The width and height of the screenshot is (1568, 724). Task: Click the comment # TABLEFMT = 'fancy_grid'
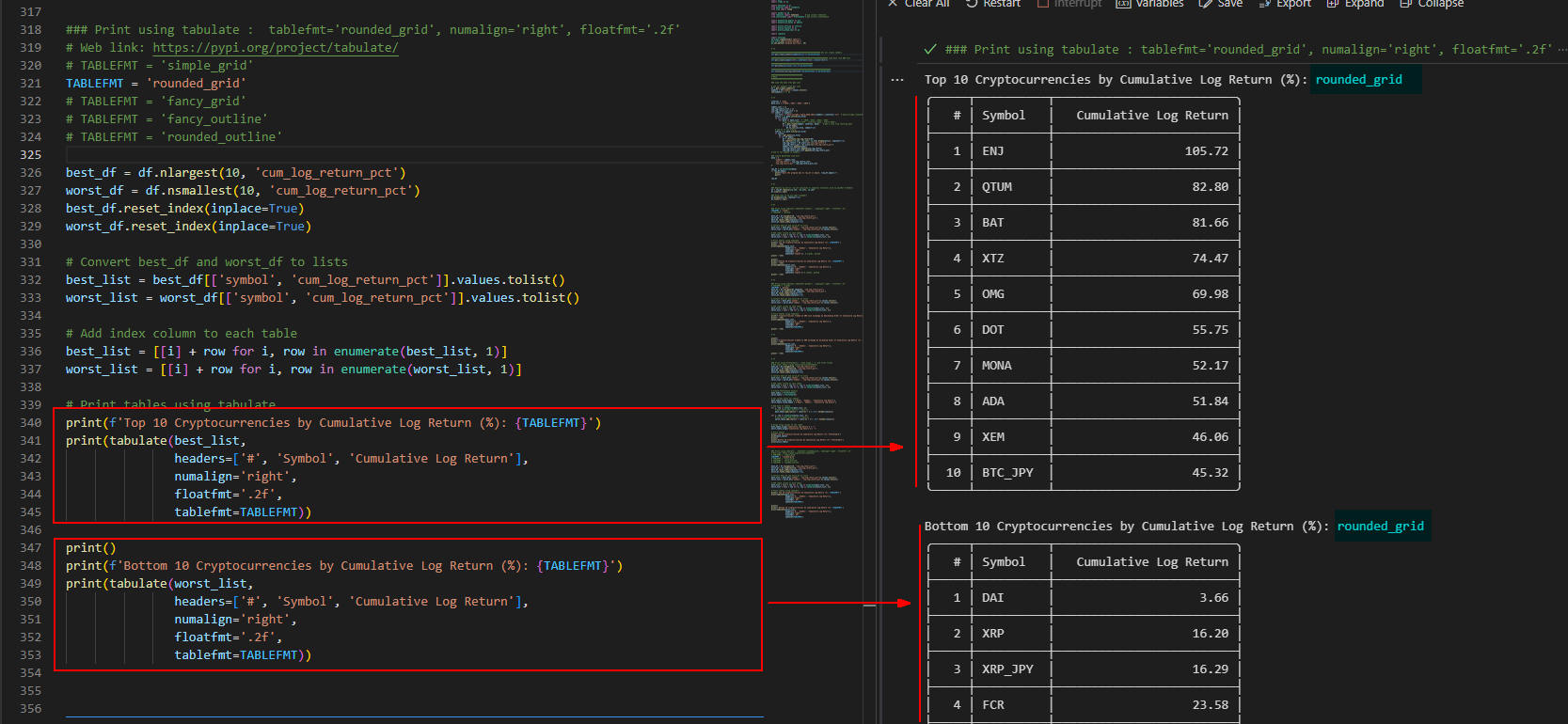(155, 102)
